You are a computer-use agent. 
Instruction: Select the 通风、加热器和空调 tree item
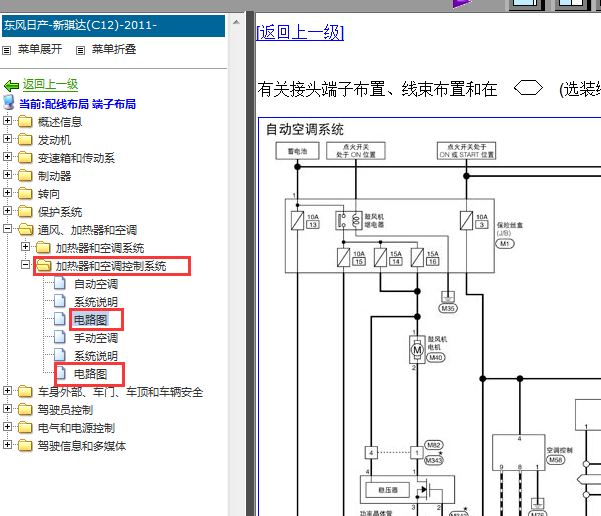(x=87, y=230)
